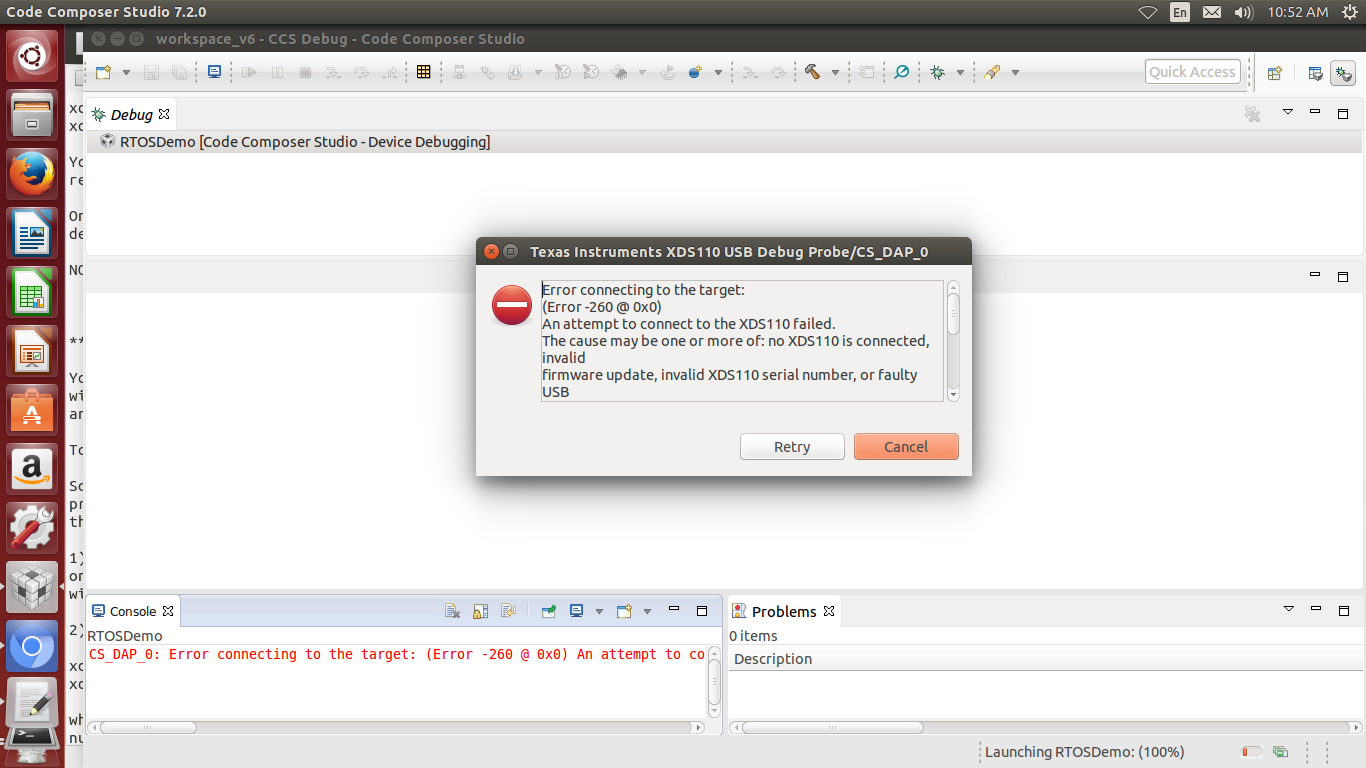Image resolution: width=1366 pixels, height=768 pixels.
Task: Click the Load program toolbar icon
Action: (x=515, y=72)
